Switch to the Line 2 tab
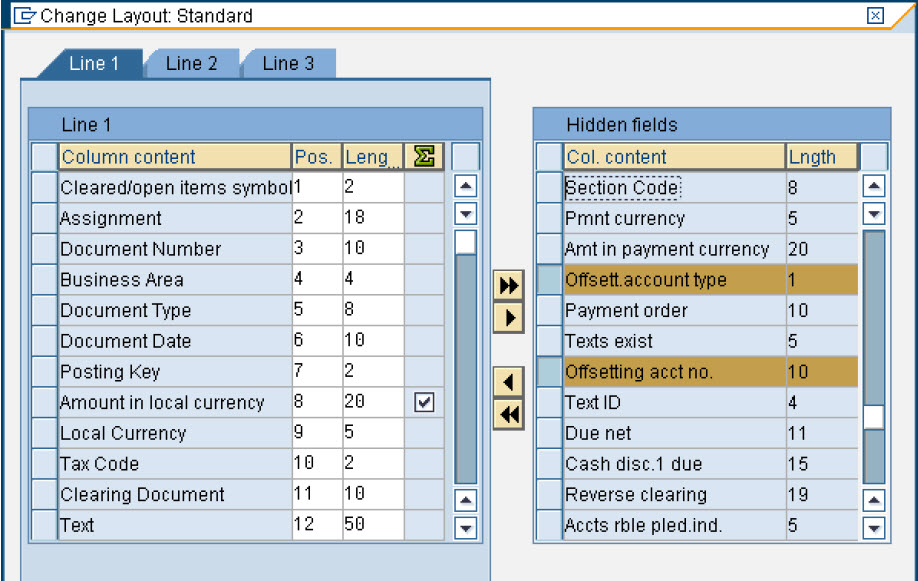The image size is (918, 581). pyautogui.click(x=191, y=63)
